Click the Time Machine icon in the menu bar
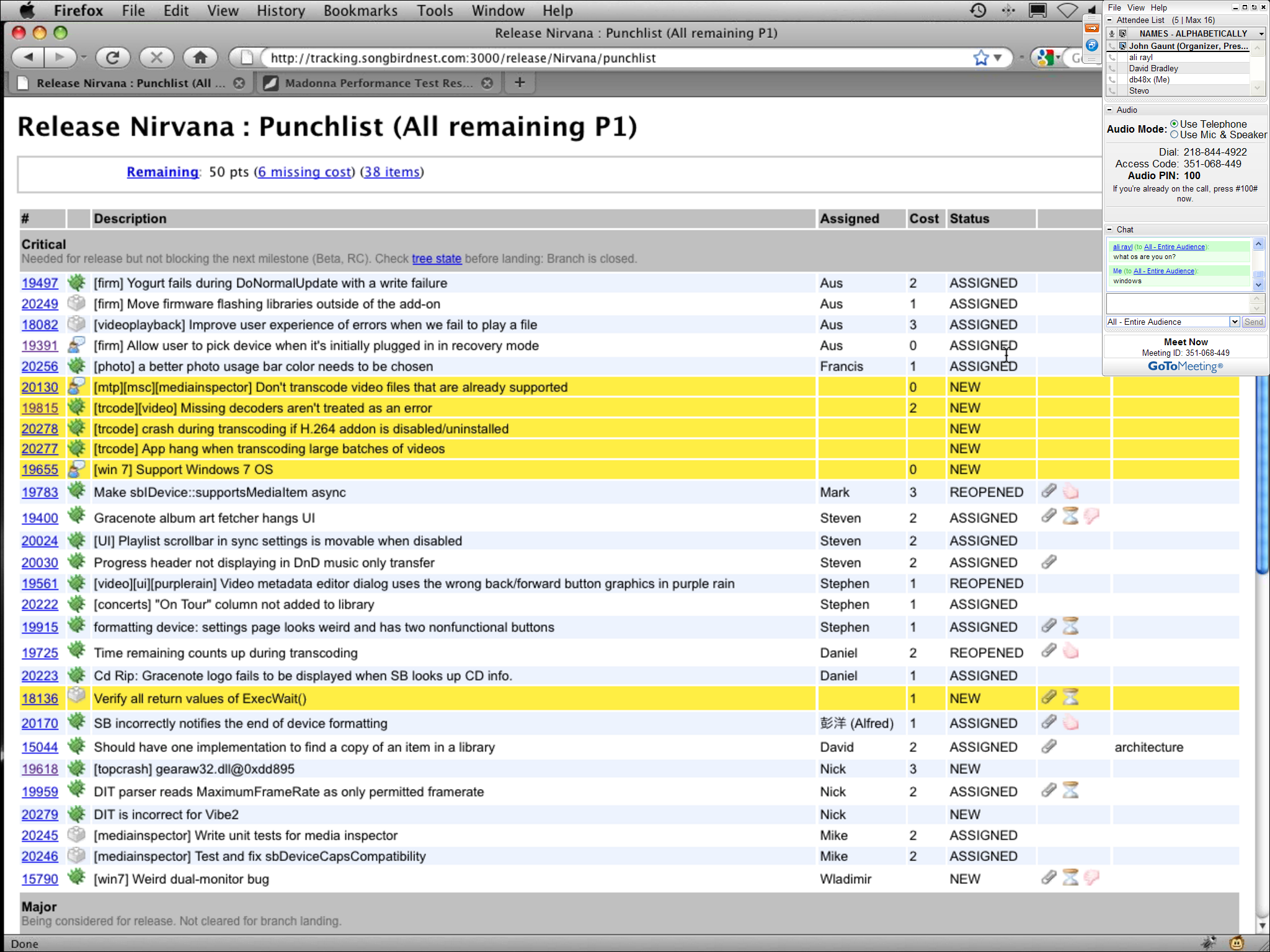 tap(978, 11)
